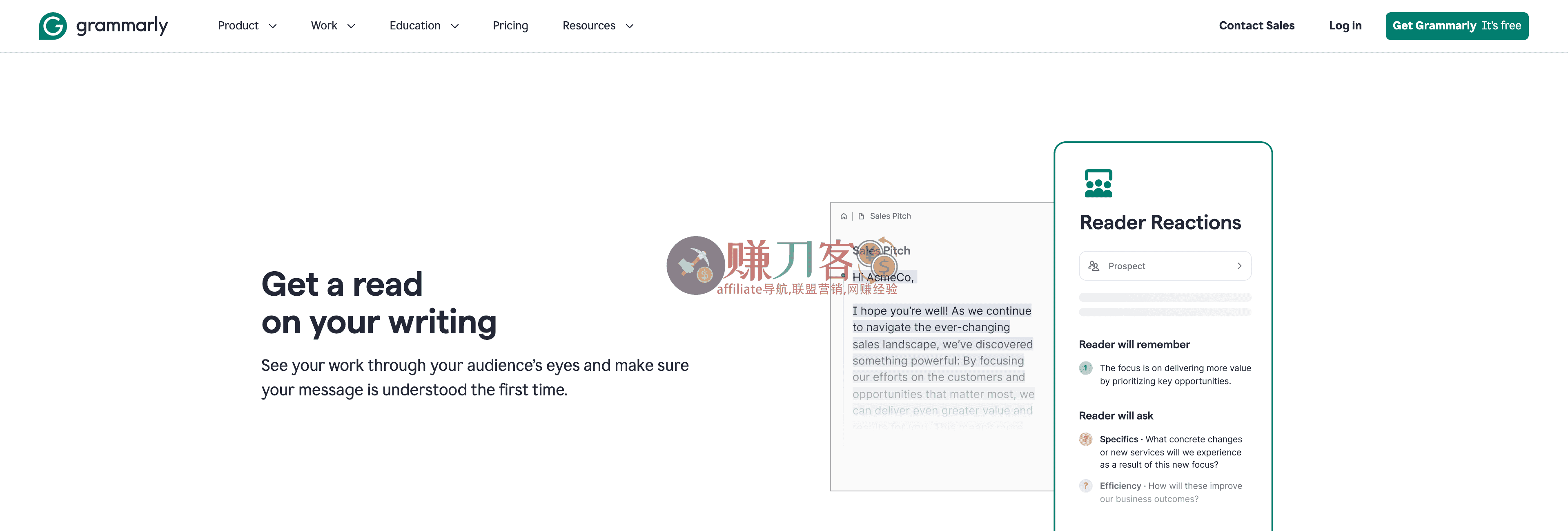Click the prospect person icon in the selector
Screen dimensions: 1568x531
point(1093,265)
